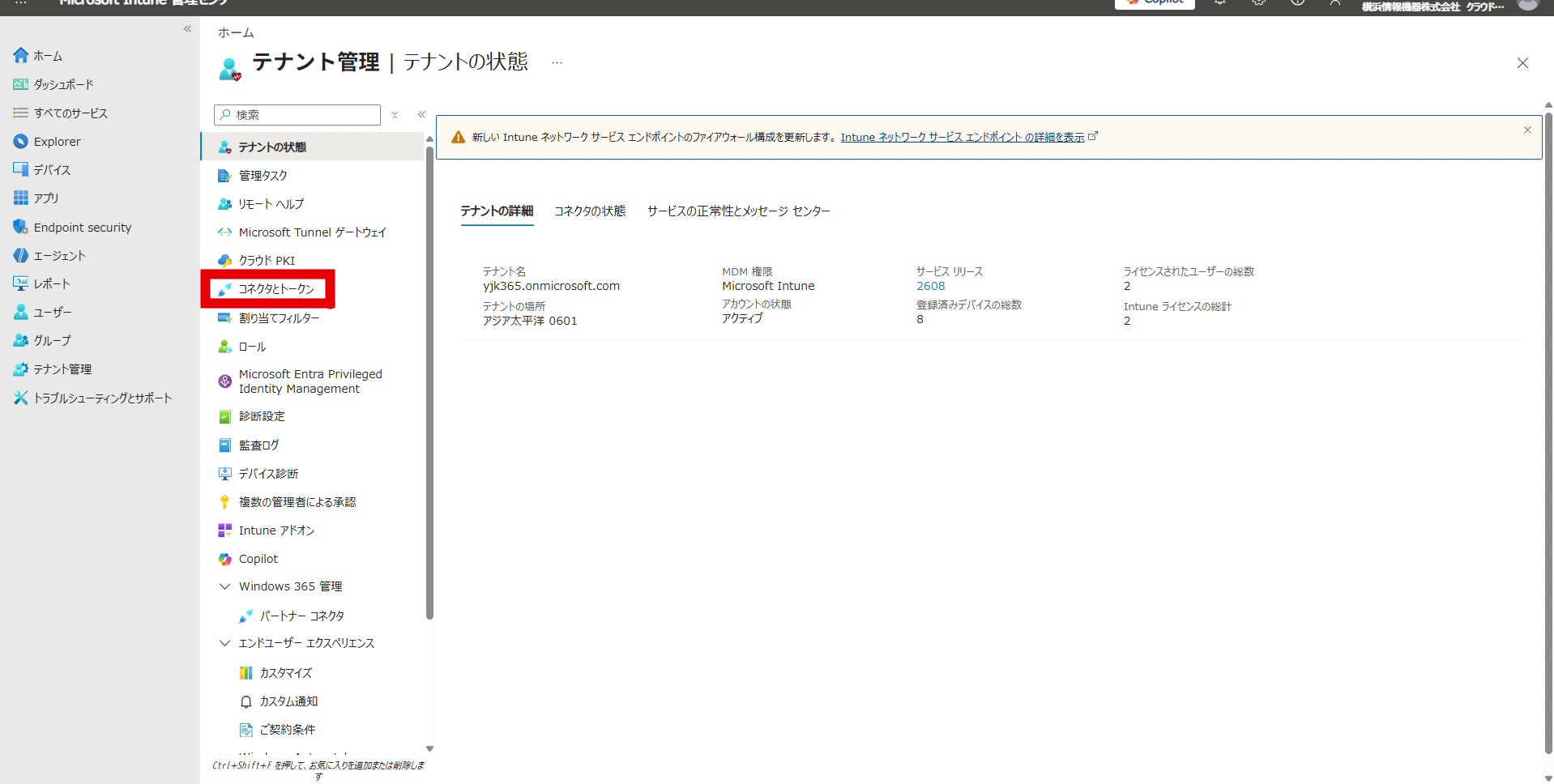Open デバイス icon in sidebar
The image size is (1554, 784).
21,169
